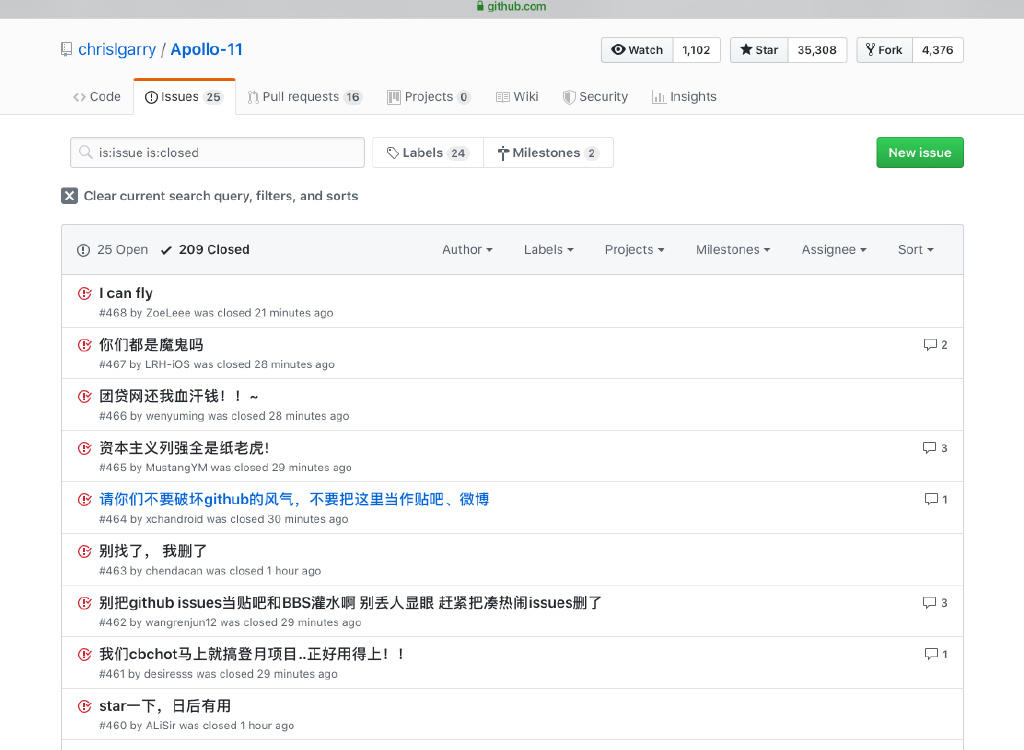Switch to the Code tab

coord(97,97)
